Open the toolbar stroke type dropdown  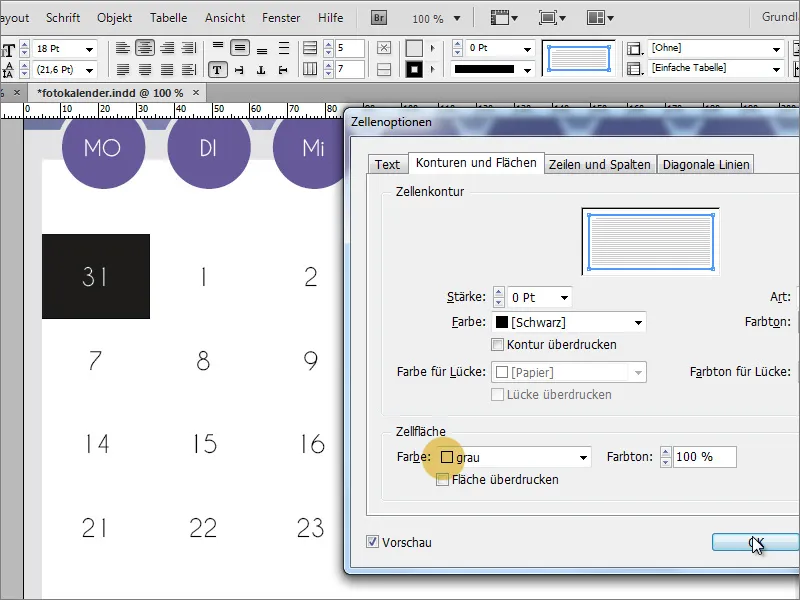pyautogui.click(x=527, y=70)
